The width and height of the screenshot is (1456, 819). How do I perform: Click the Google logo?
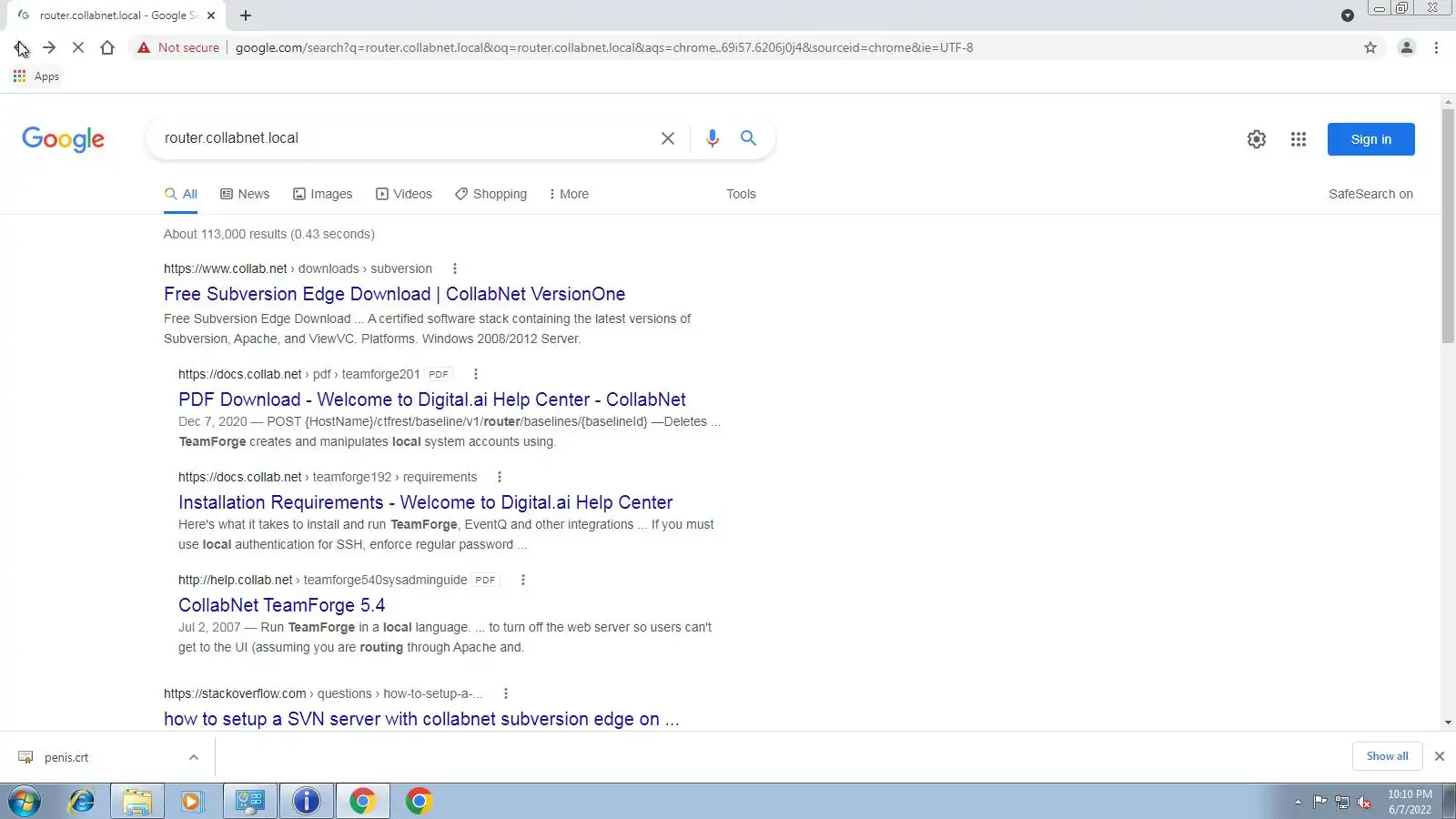[x=63, y=138]
